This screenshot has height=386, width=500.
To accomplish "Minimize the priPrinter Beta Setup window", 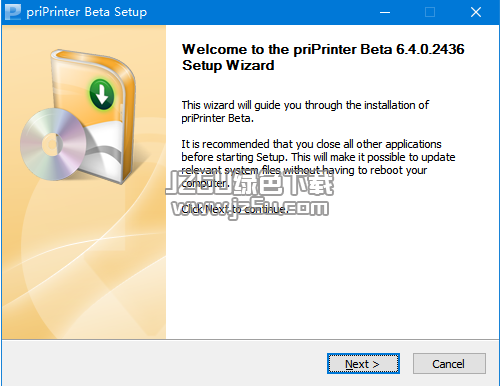I will tap(385, 12).
